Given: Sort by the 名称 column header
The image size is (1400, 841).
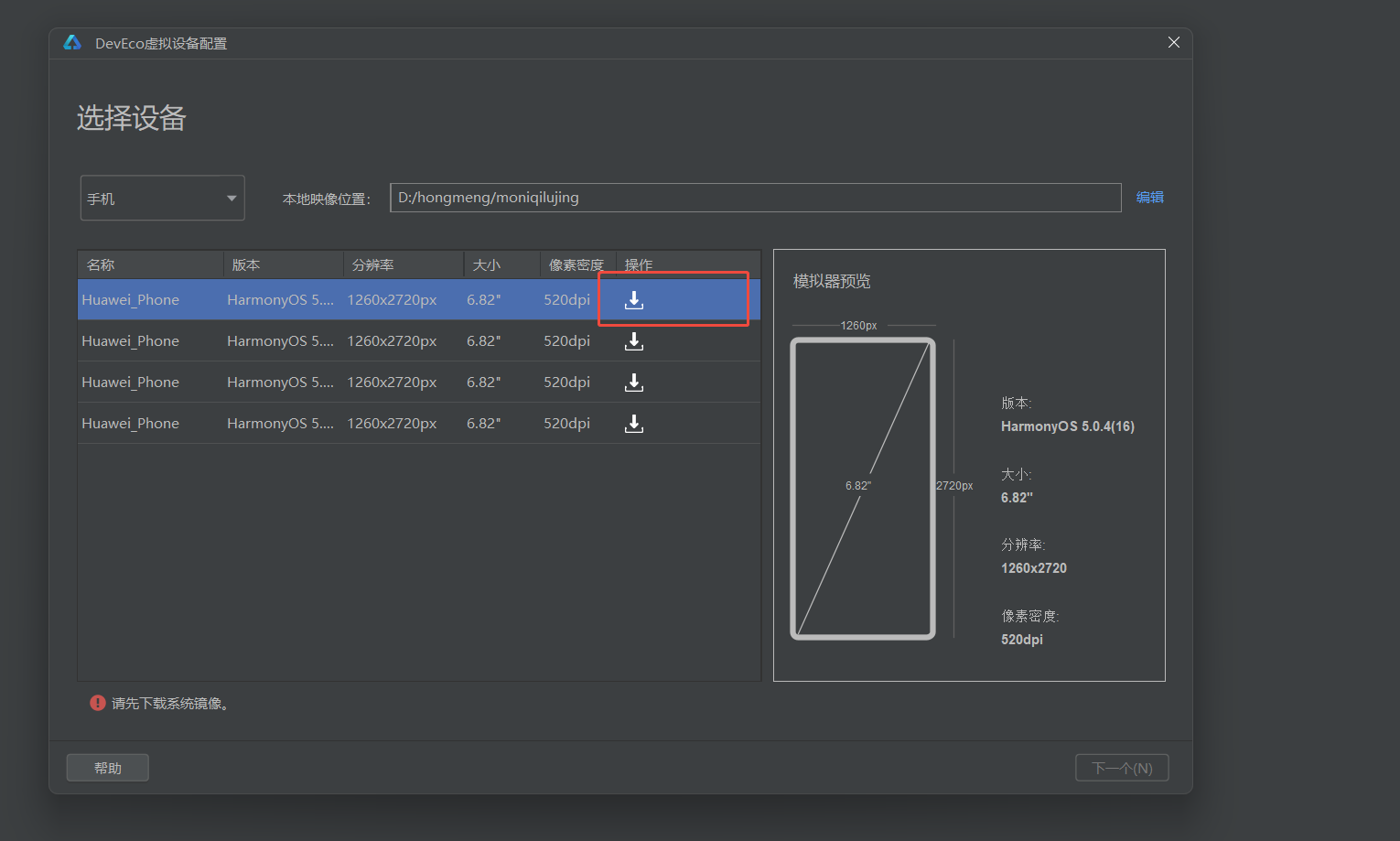Looking at the screenshot, I should coord(151,264).
